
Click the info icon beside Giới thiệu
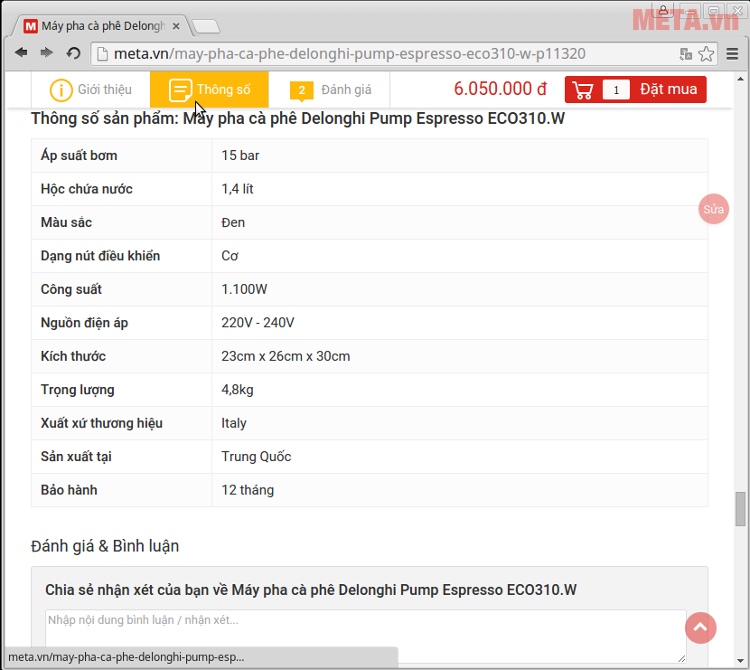coord(61,90)
